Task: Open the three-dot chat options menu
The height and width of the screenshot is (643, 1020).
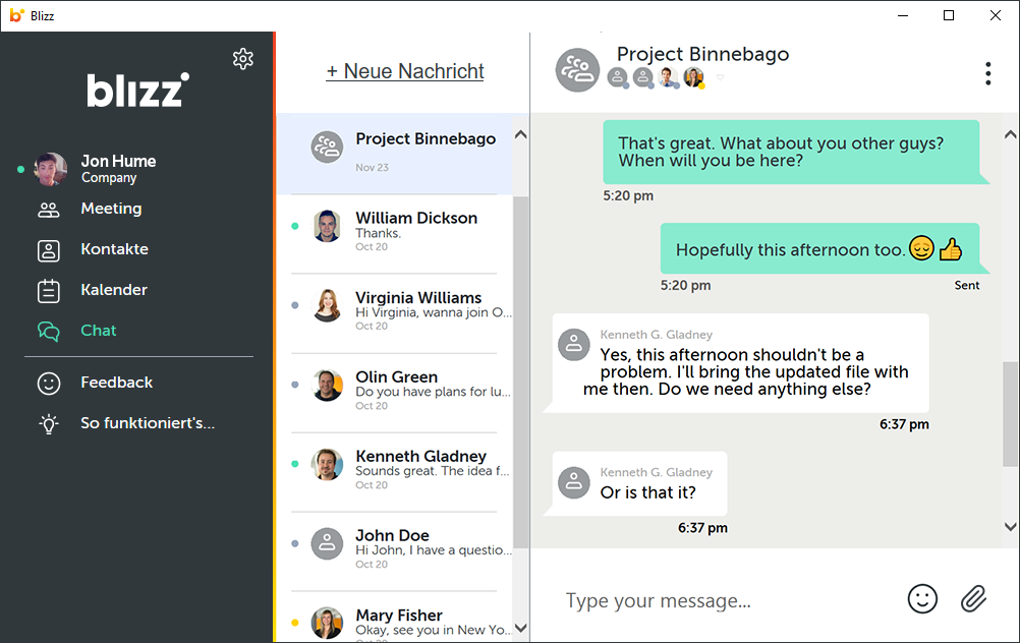Action: coord(987,73)
